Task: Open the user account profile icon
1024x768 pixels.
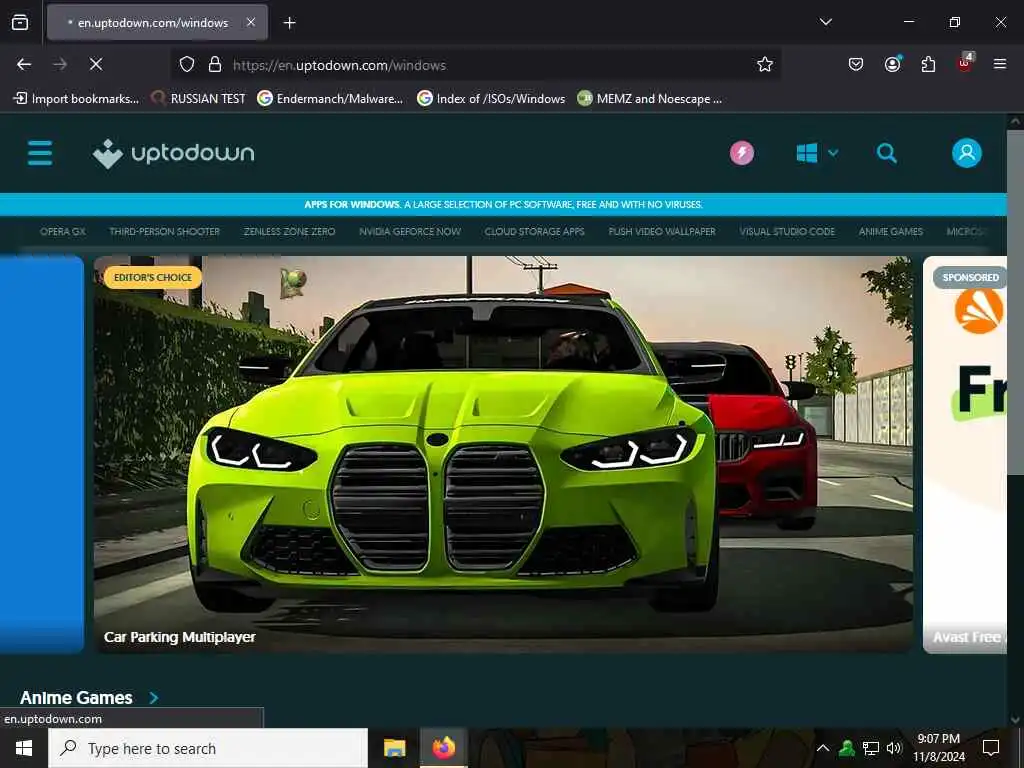Action: (x=967, y=153)
